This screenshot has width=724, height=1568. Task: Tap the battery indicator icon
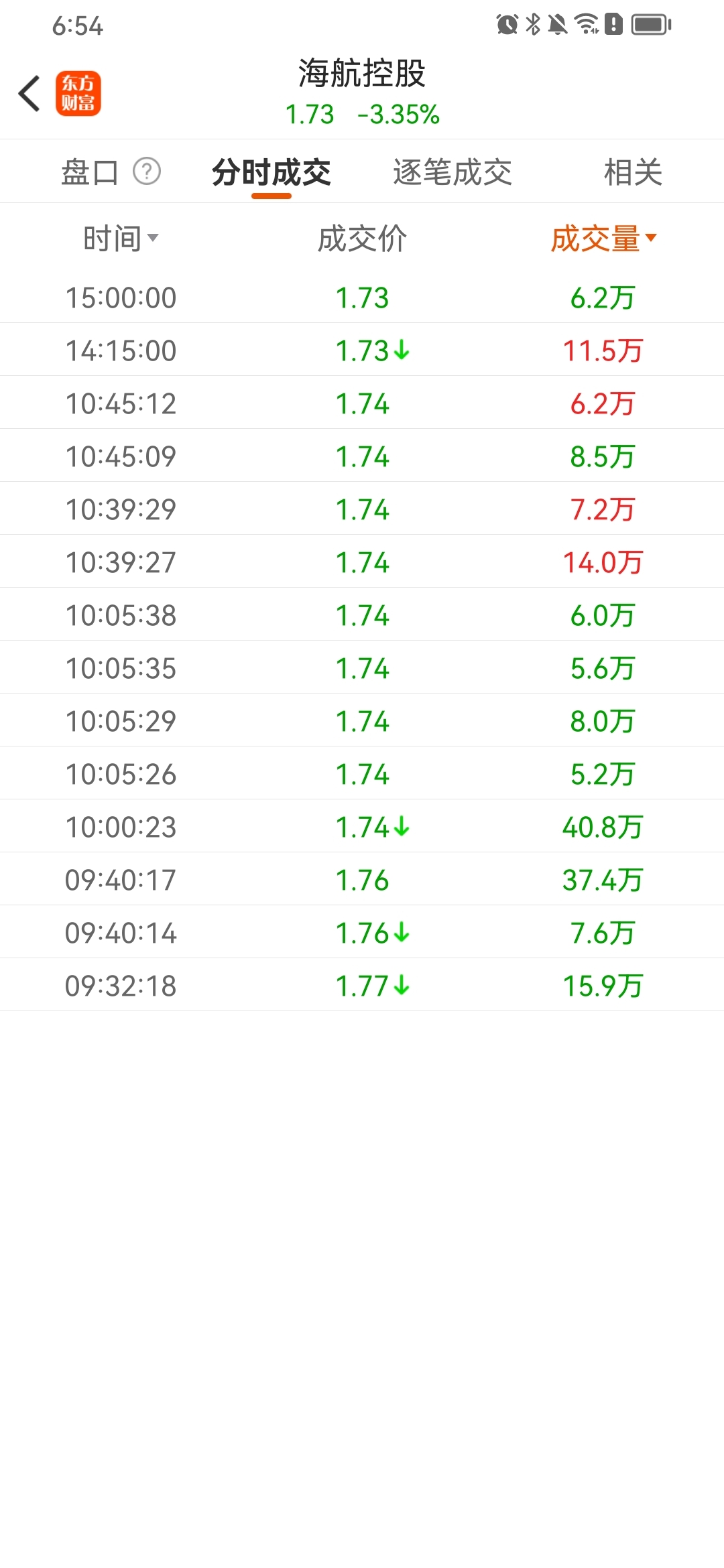pos(651,25)
